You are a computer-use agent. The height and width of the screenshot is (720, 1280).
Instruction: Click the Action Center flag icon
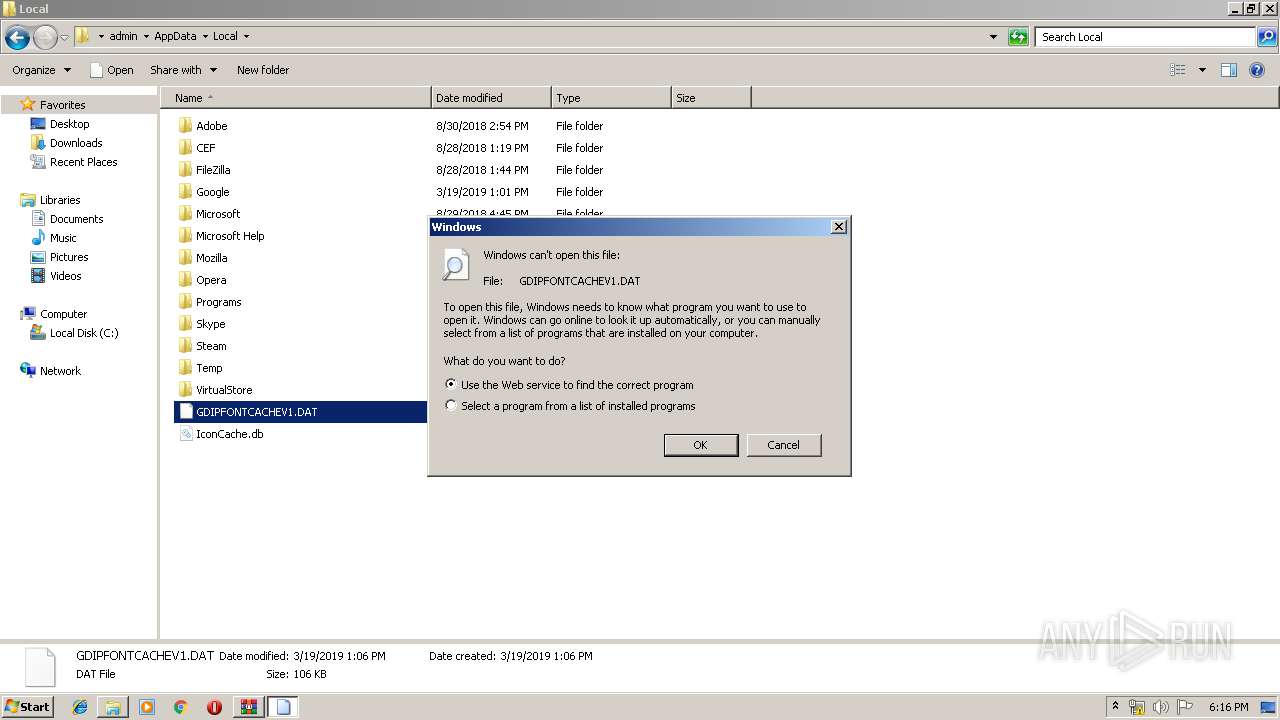1185,707
